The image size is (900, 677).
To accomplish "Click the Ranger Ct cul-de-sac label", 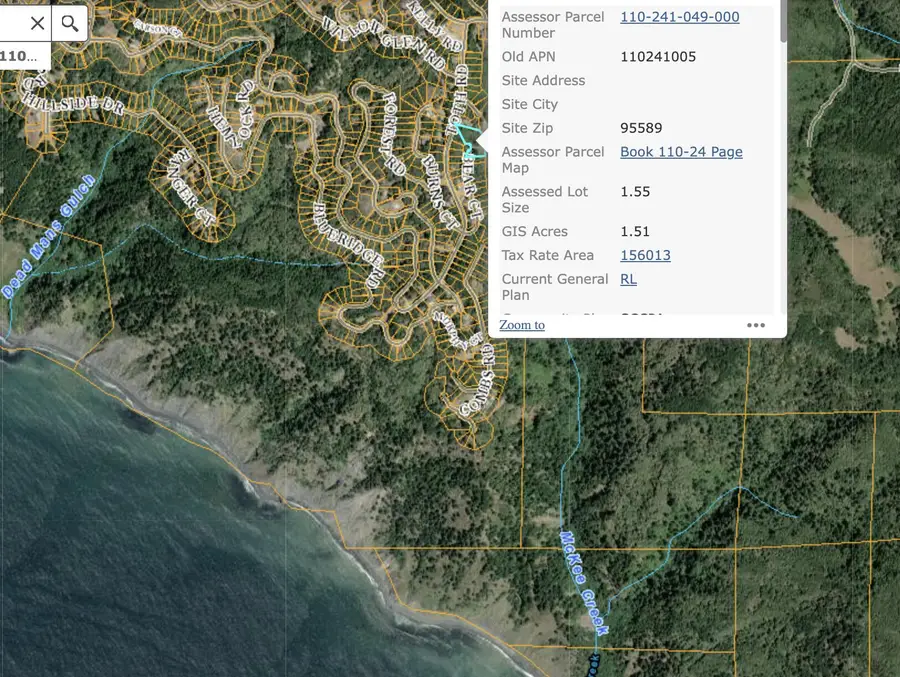I will (192, 187).
